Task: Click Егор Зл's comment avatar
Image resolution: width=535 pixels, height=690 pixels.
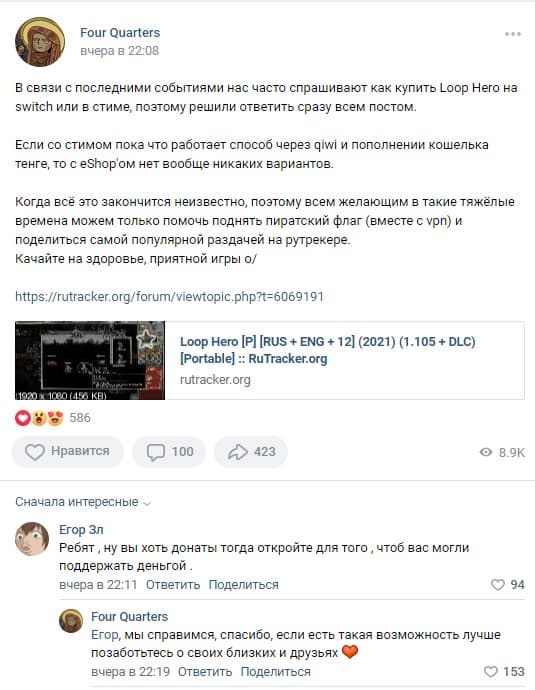Action: coord(32,539)
